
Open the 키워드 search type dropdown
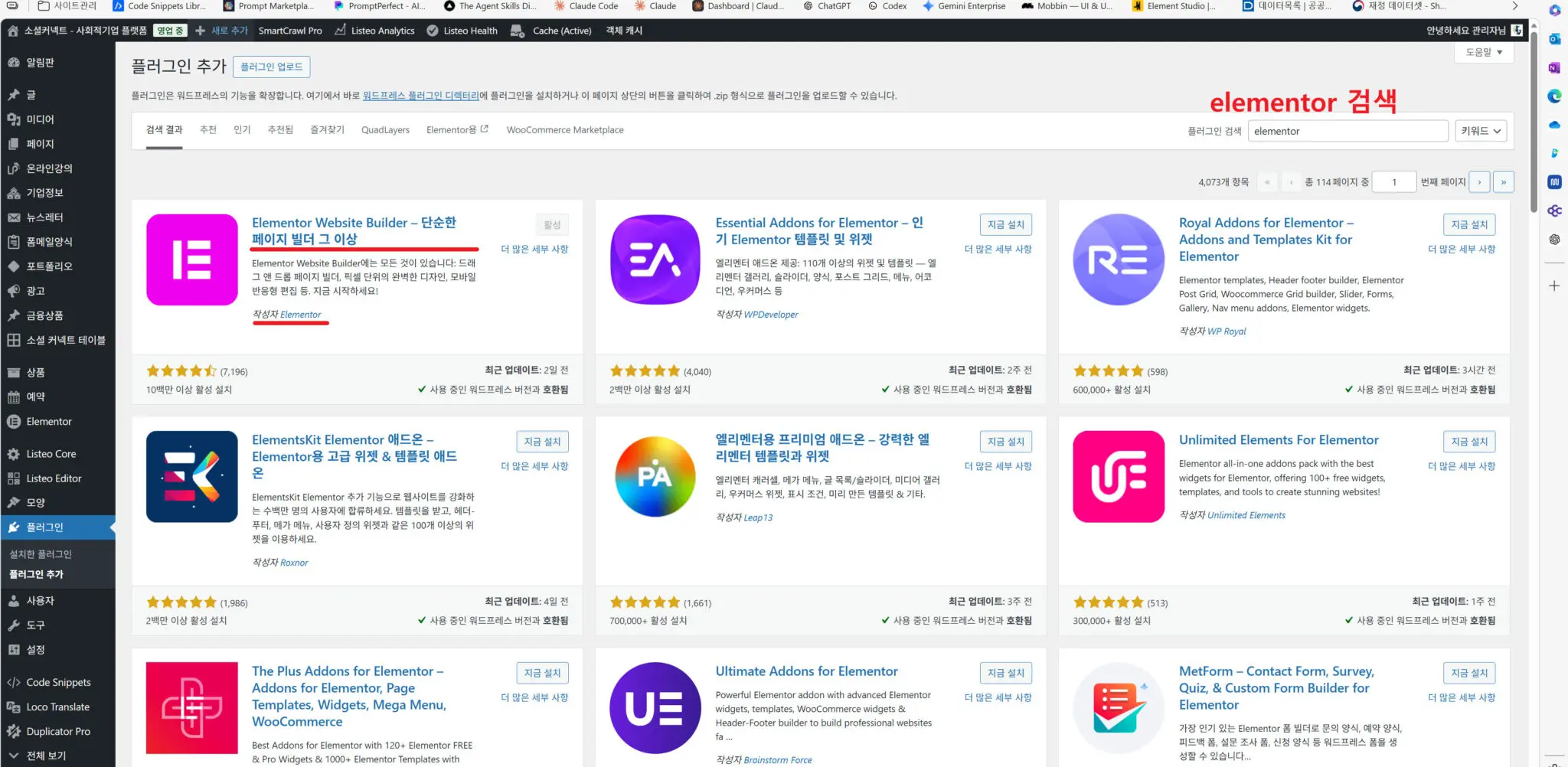click(1481, 131)
